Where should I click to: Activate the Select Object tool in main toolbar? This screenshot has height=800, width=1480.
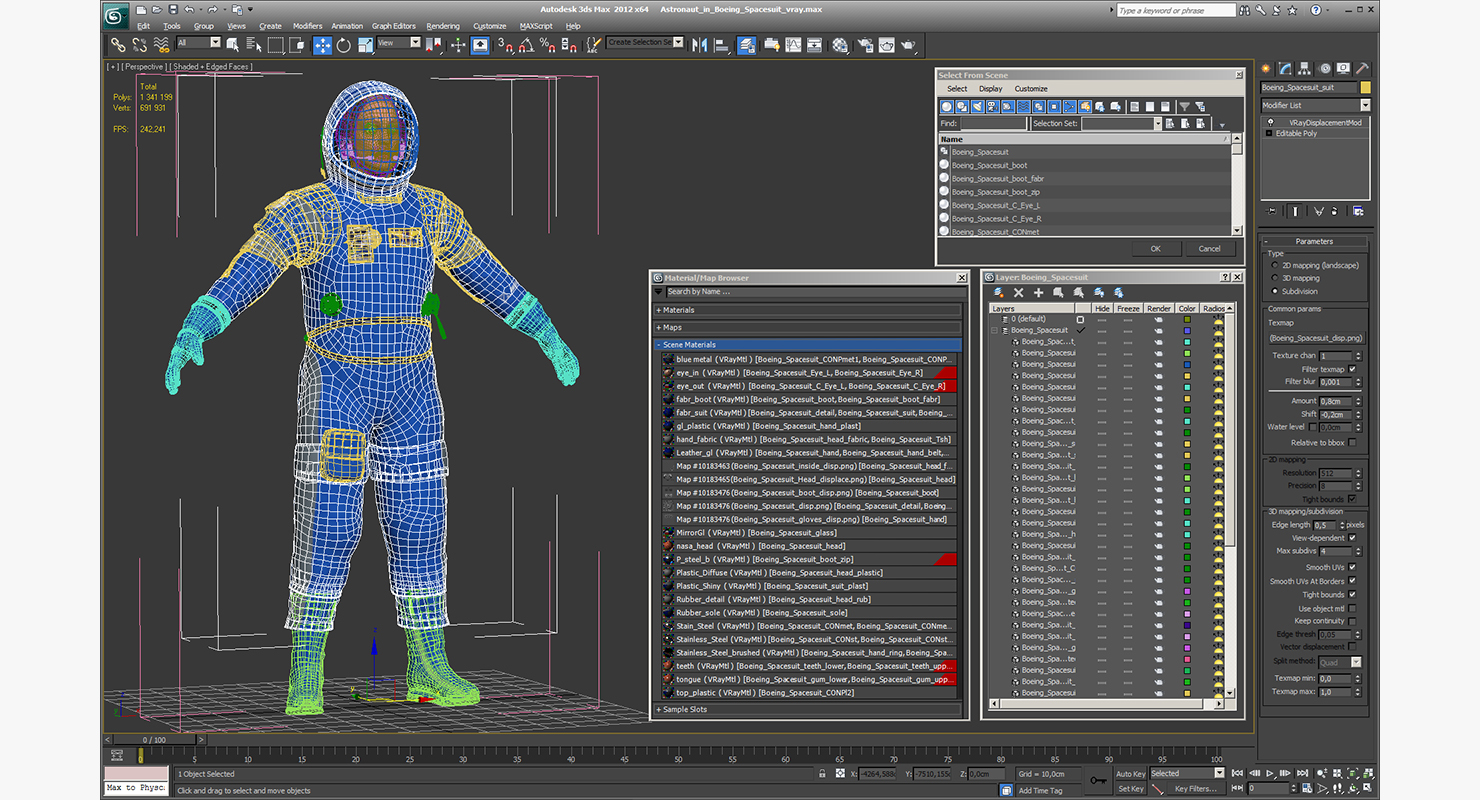pyautogui.click(x=233, y=45)
